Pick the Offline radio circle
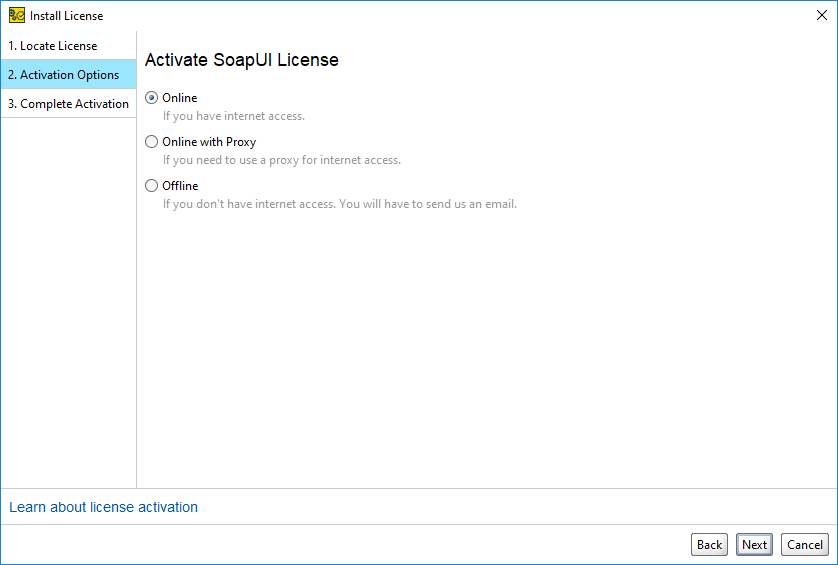The width and height of the screenshot is (838, 565). [x=152, y=185]
